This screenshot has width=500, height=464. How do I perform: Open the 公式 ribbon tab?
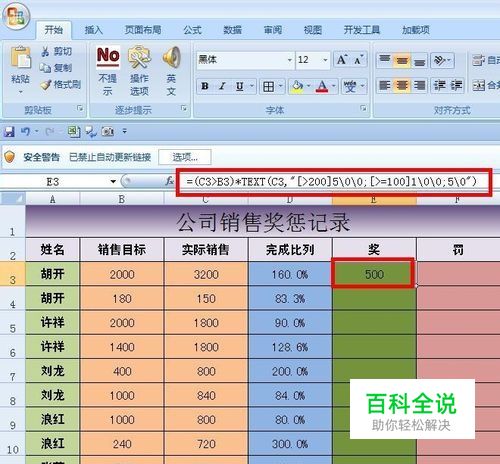192,30
